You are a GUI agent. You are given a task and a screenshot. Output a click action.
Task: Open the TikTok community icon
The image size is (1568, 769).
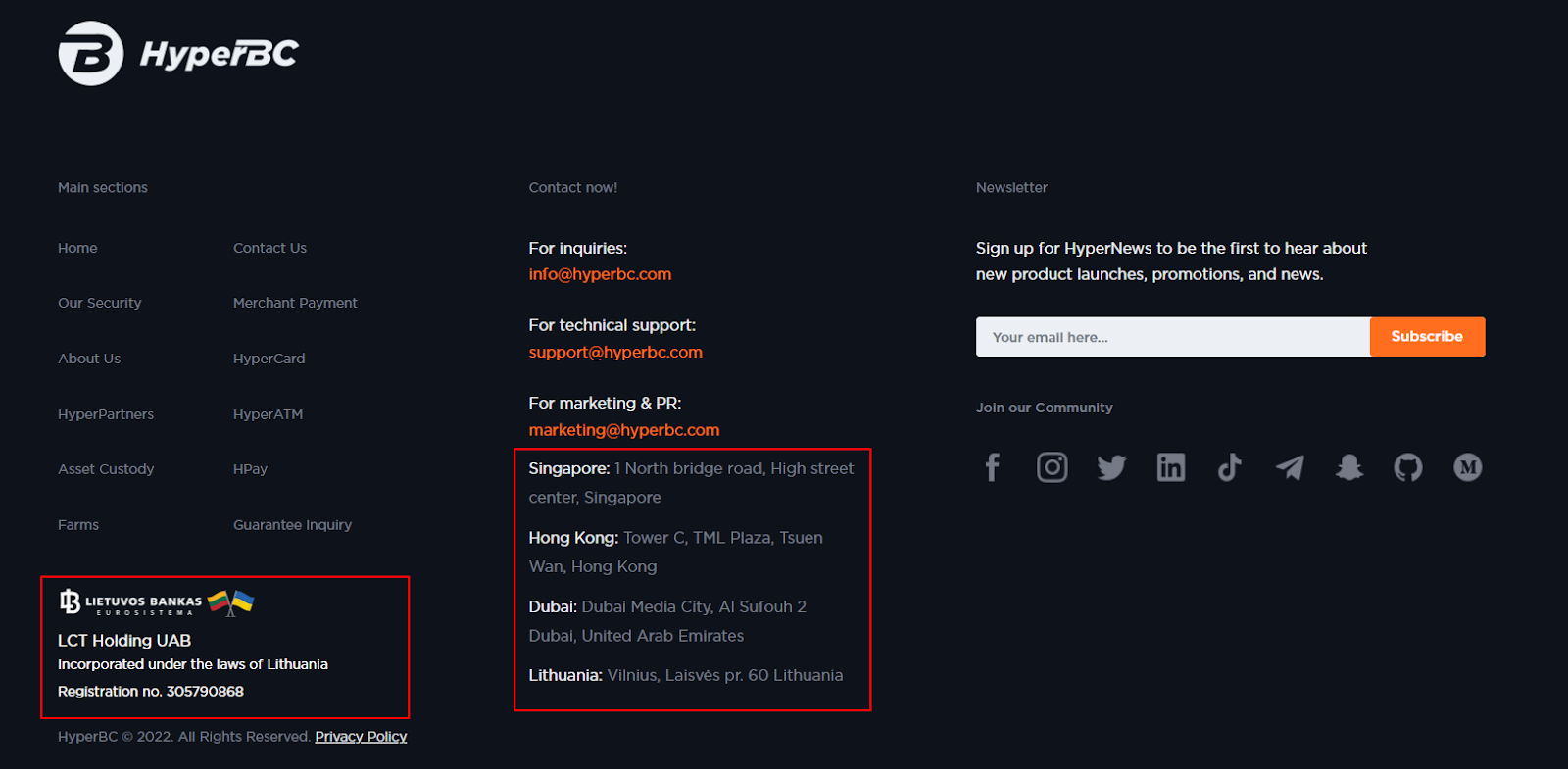(1230, 467)
